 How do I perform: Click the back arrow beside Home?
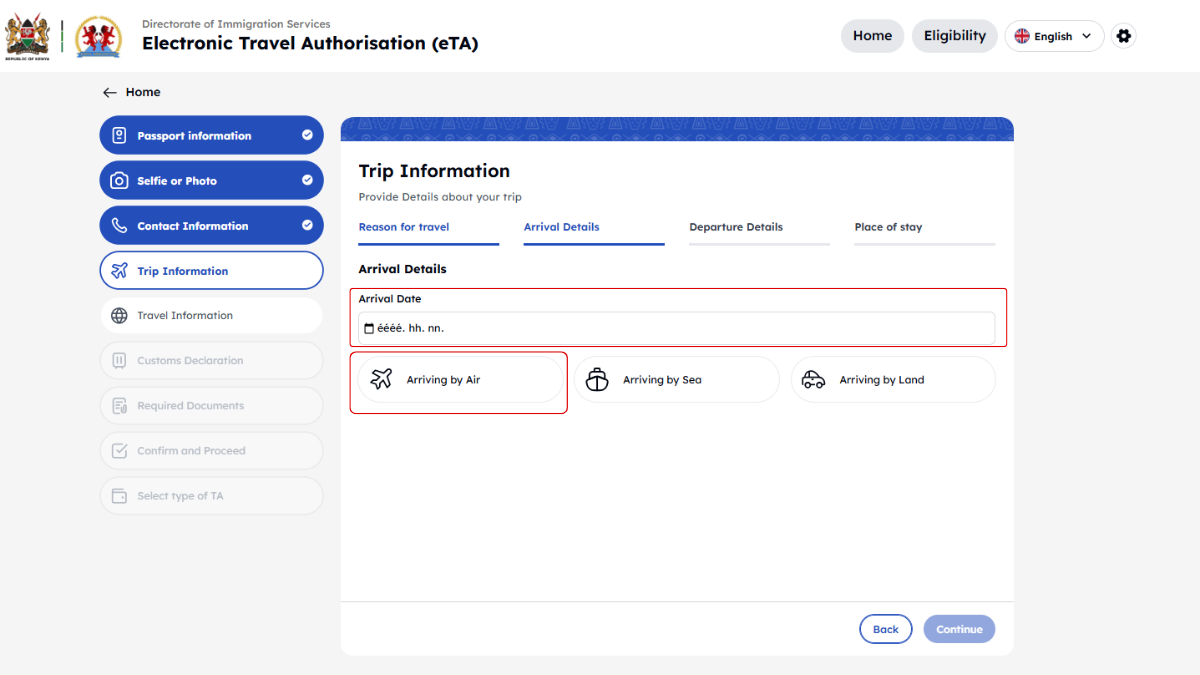(x=110, y=92)
